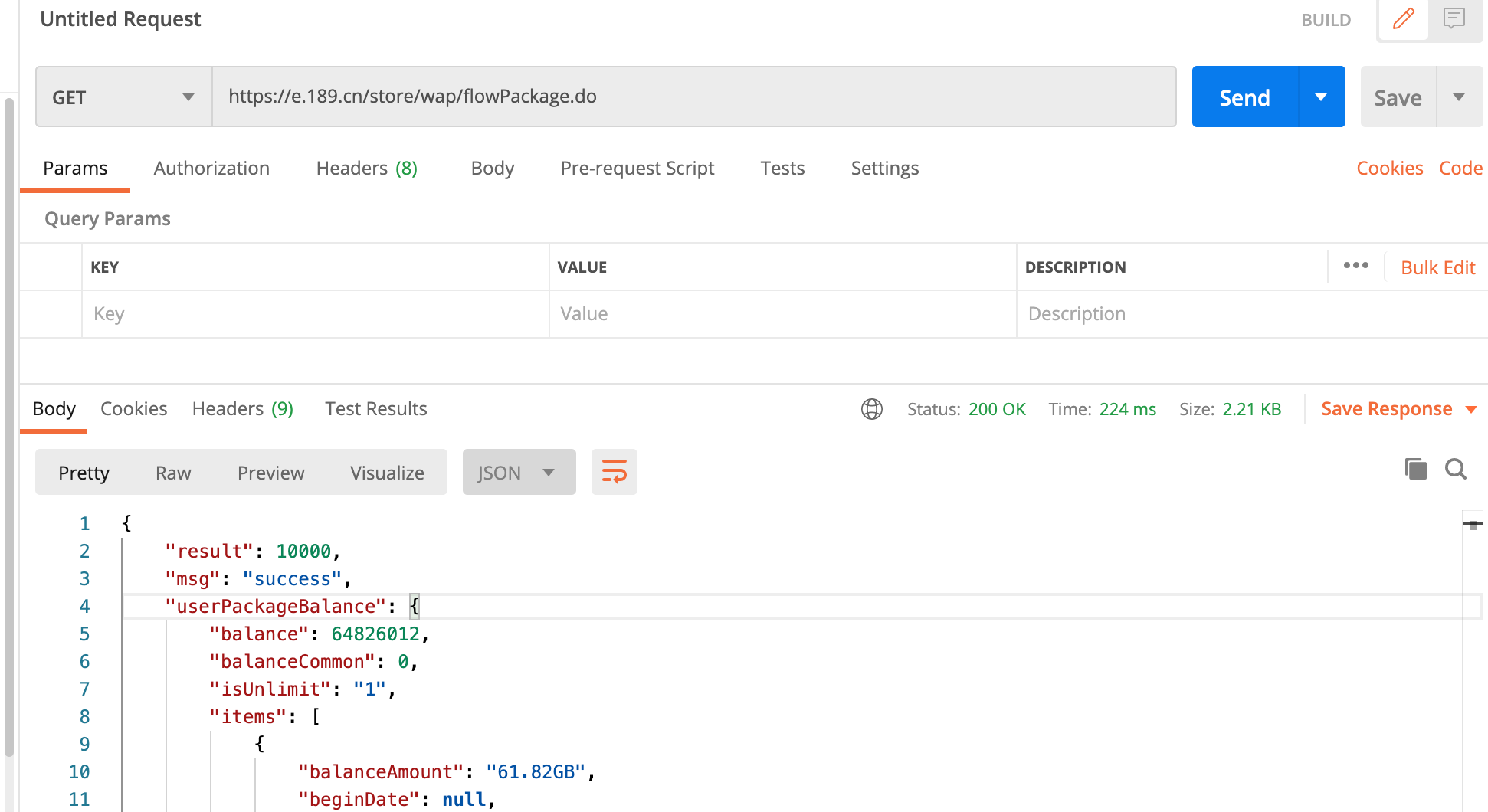
Task: Click the left vertical scrollbar
Action: pos(9,427)
